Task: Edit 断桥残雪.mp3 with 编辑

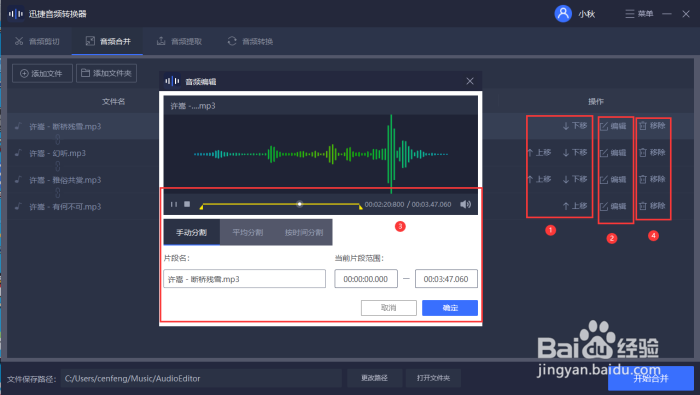Action: (x=613, y=126)
